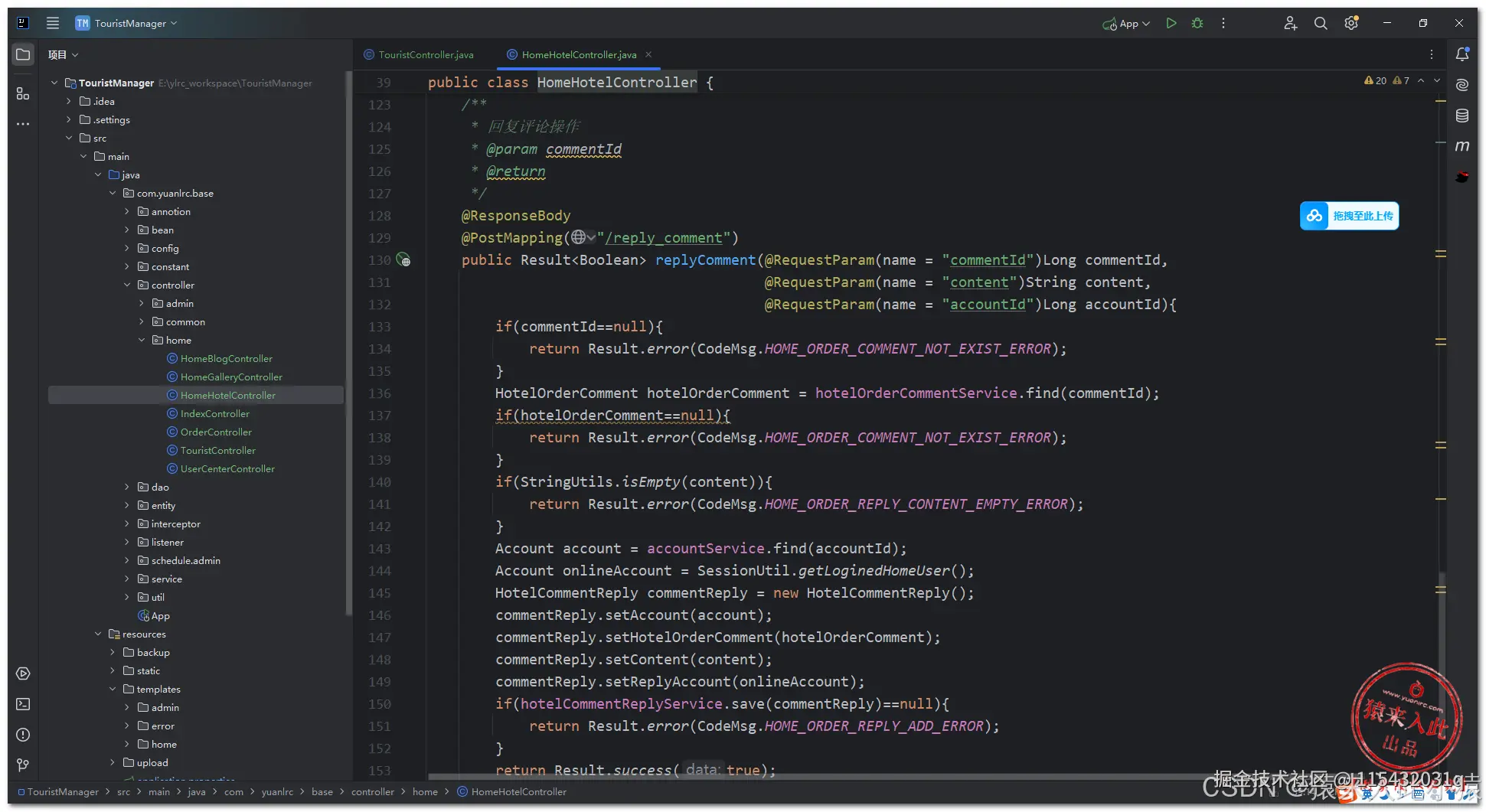Open IndexController in the tree
Image resolution: width=1486 pixels, height=812 pixels.
[215, 413]
